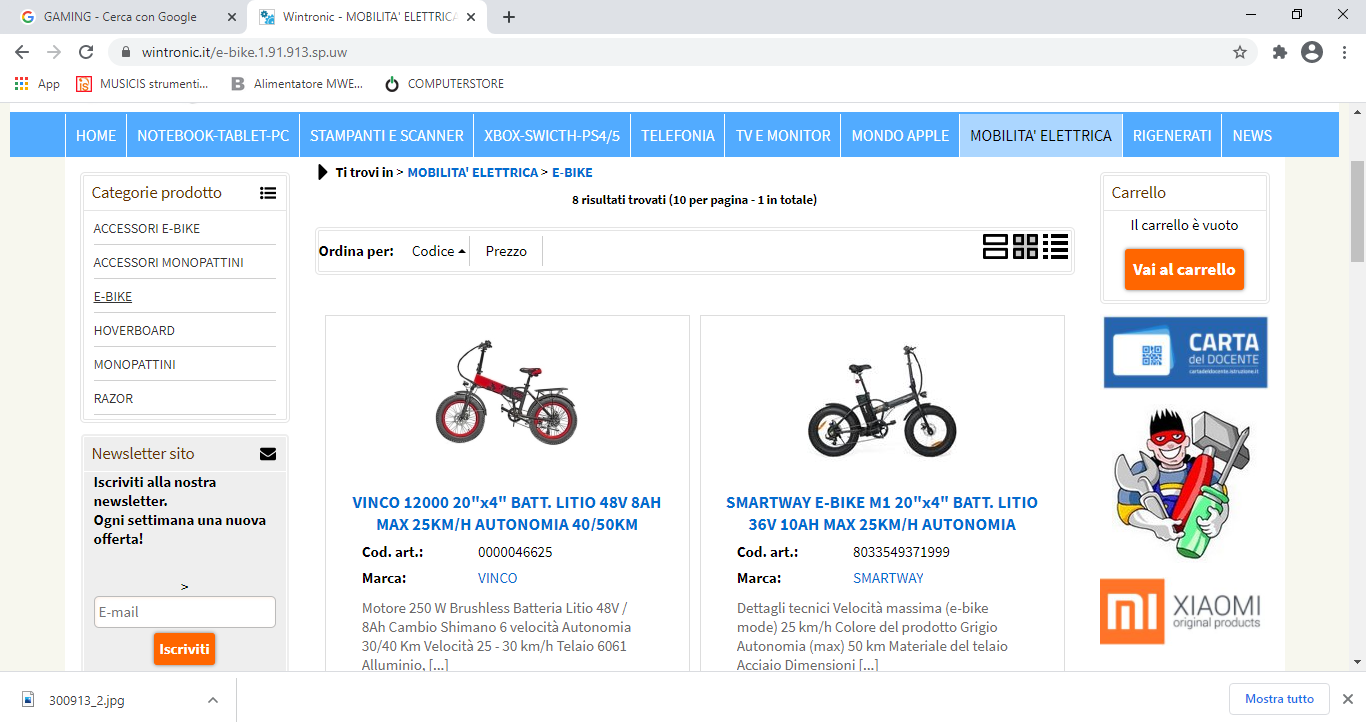Expand the 300913_2.jpg download options chevron
Viewport: 1366px width, 728px height.
(212, 700)
